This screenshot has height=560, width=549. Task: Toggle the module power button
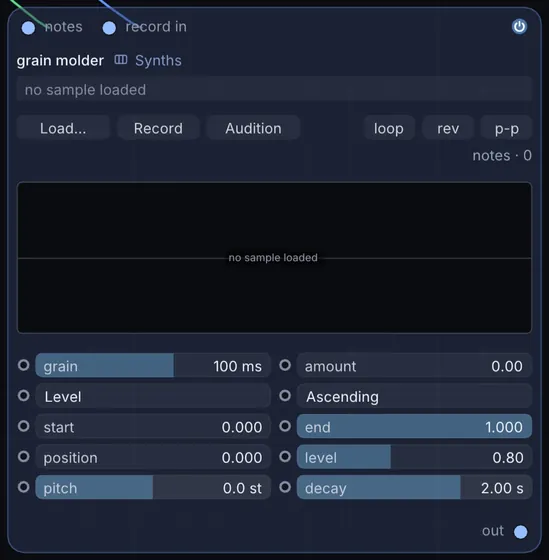point(519,27)
